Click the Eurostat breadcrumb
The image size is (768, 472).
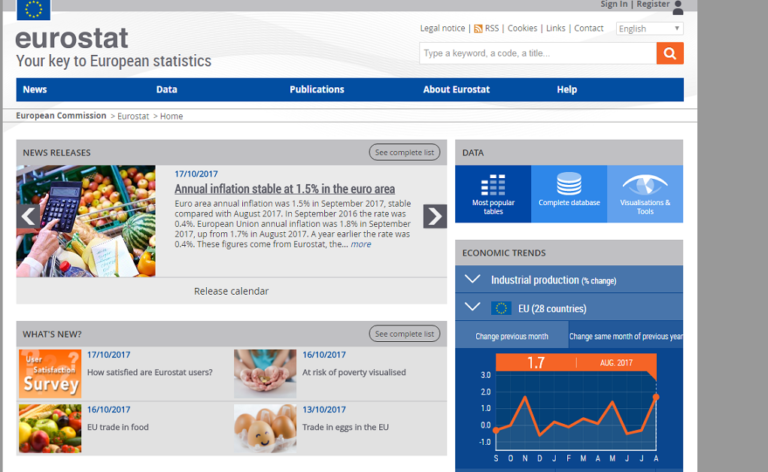point(133,116)
